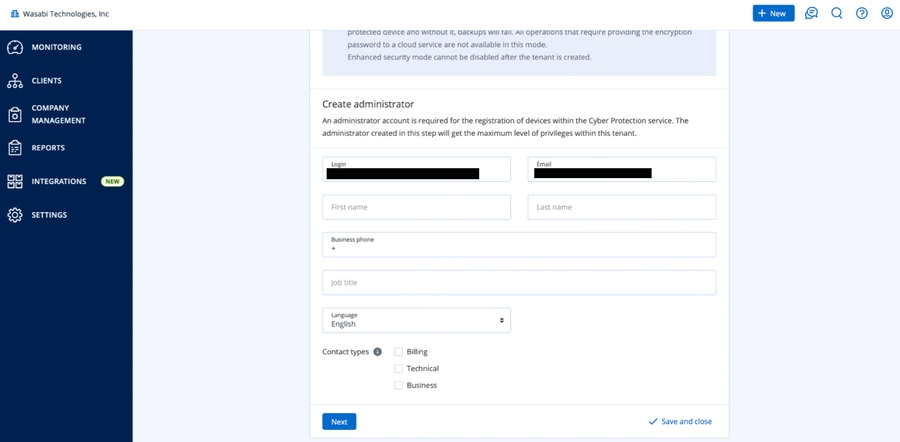Click the search magnifier icon
The height and width of the screenshot is (442, 900).
[x=837, y=14]
